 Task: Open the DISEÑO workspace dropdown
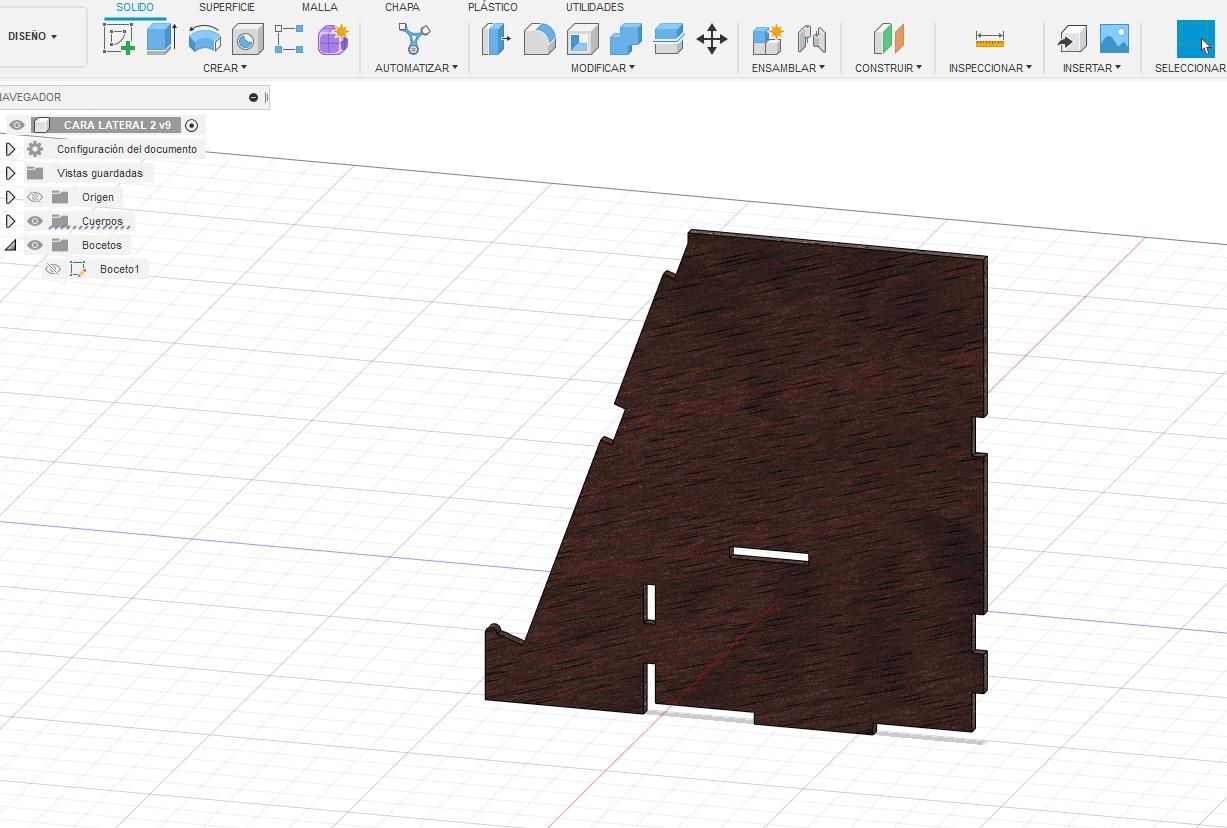click(x=33, y=36)
